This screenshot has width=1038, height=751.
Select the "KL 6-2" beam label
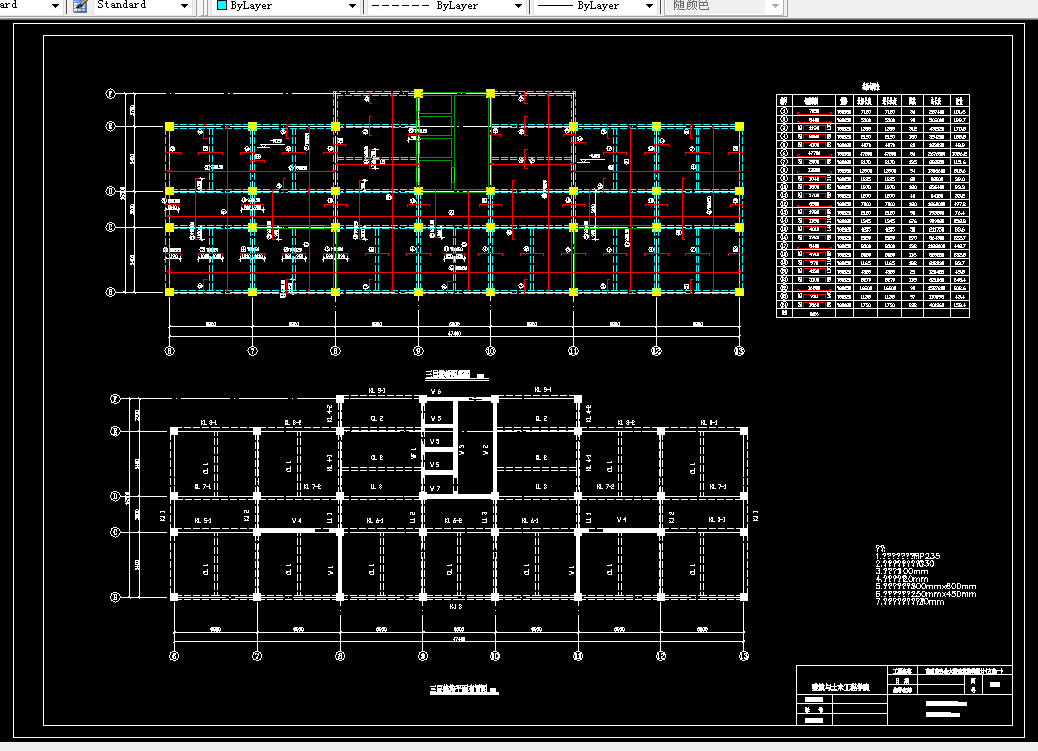point(453,521)
